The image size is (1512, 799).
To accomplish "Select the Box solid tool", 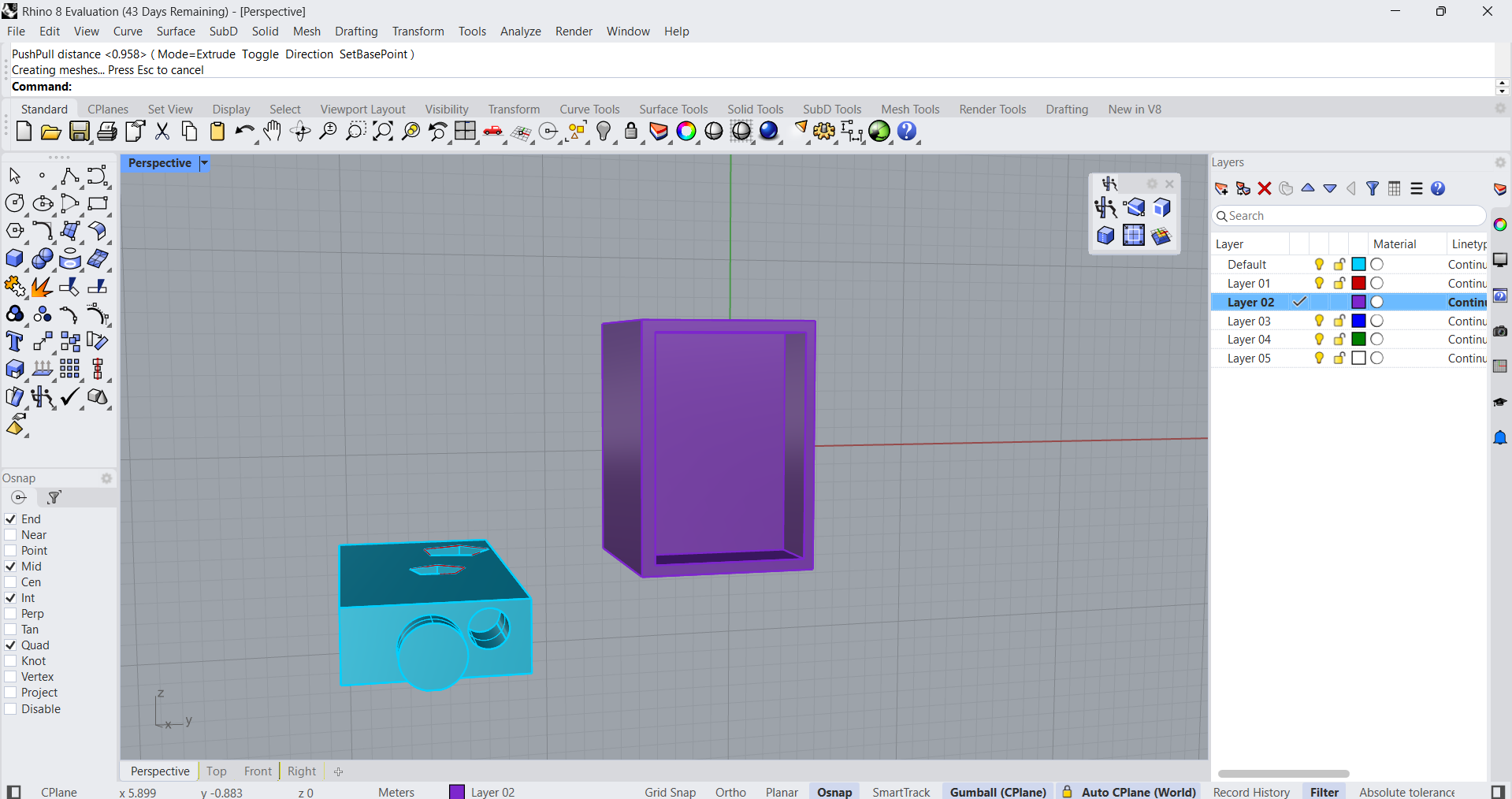I will tap(15, 259).
